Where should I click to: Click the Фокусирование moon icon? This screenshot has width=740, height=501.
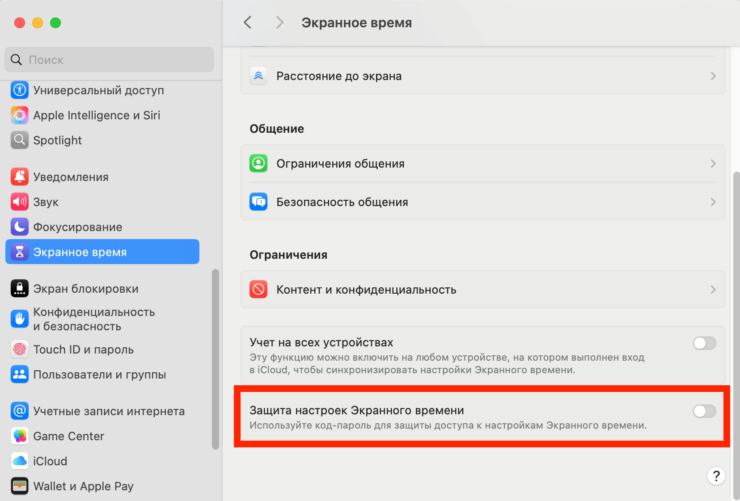coord(19,227)
